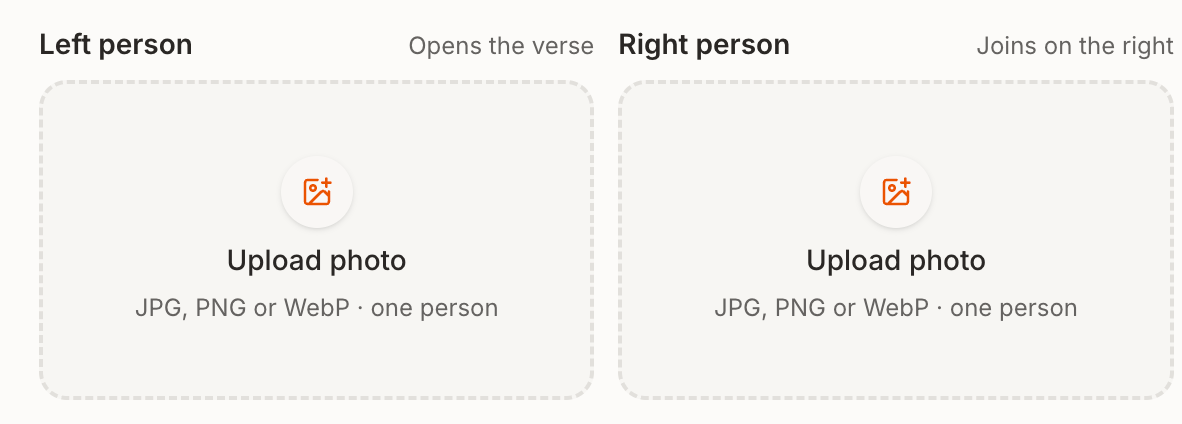Click "Upload photo" text for the right person
Viewport: 1182px width, 424px height.
[896, 261]
